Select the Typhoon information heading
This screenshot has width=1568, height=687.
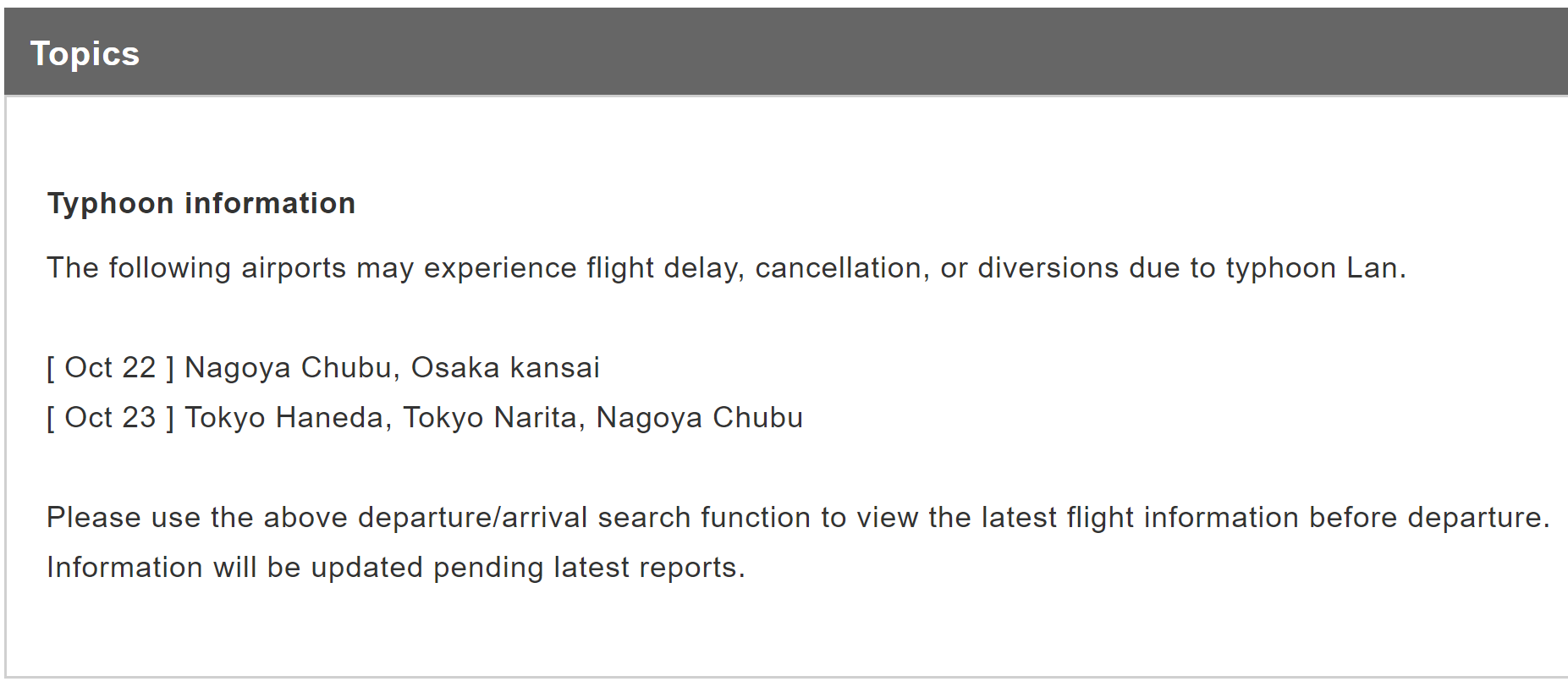pos(201,204)
